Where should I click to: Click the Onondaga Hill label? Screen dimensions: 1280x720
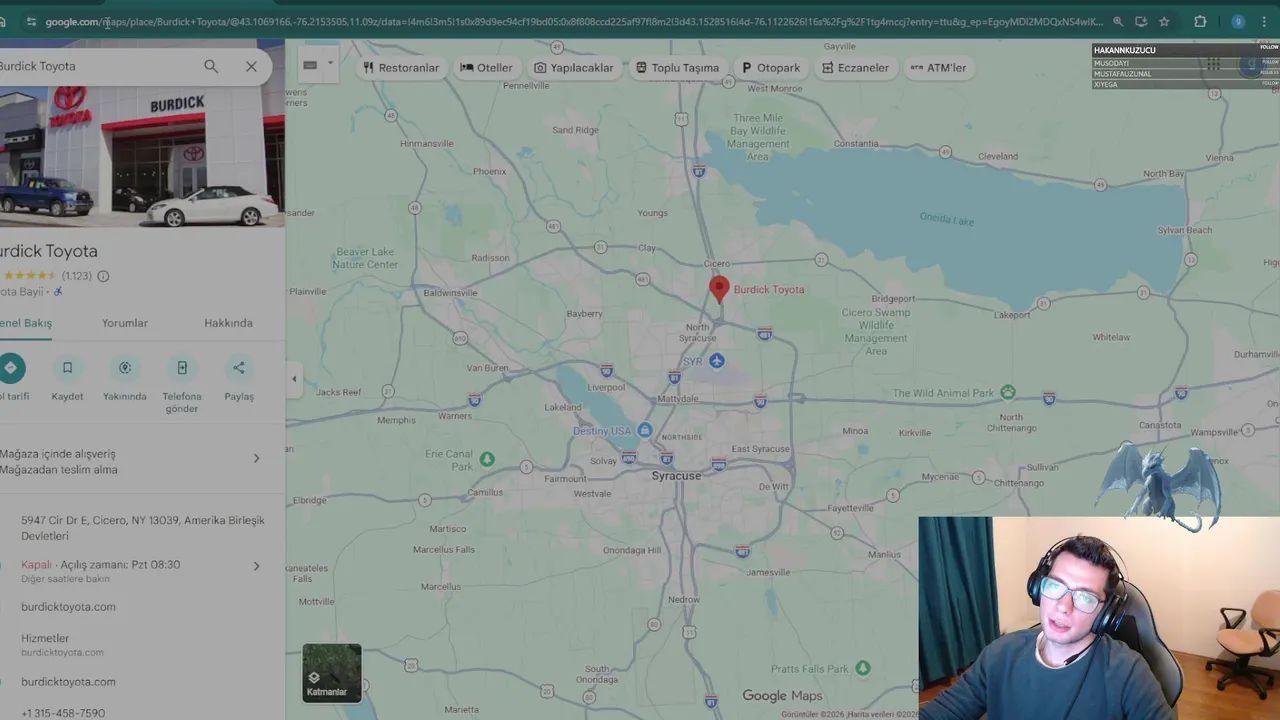[x=632, y=550]
